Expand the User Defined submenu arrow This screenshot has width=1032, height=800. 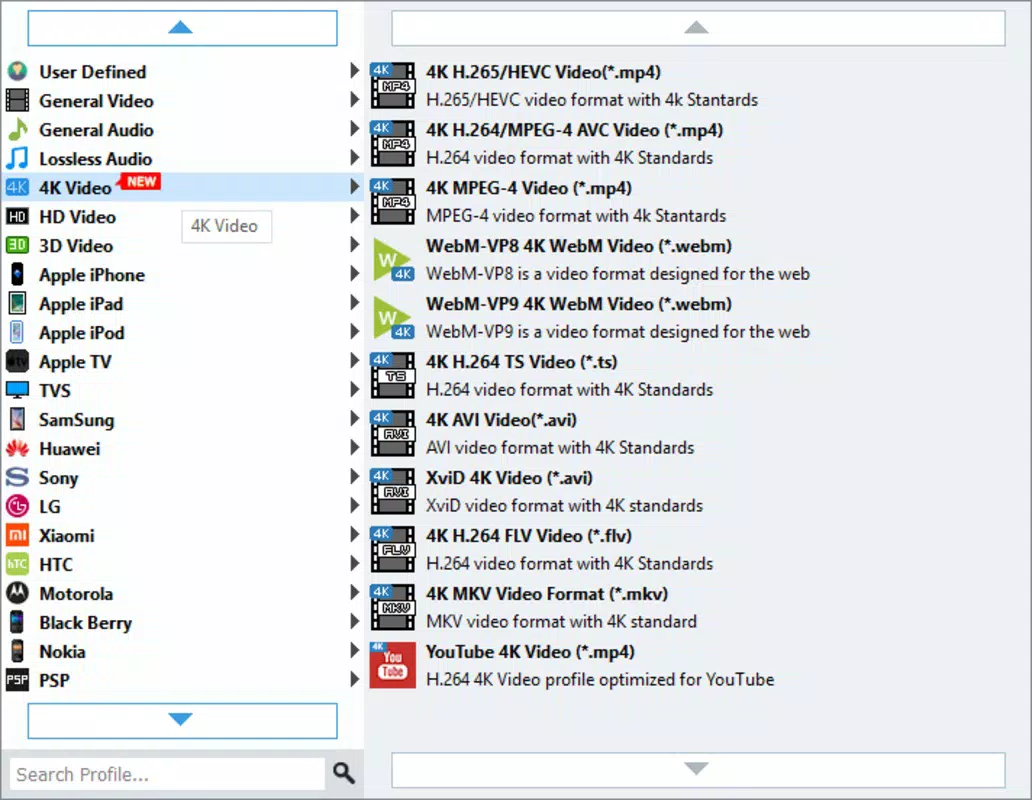click(354, 70)
